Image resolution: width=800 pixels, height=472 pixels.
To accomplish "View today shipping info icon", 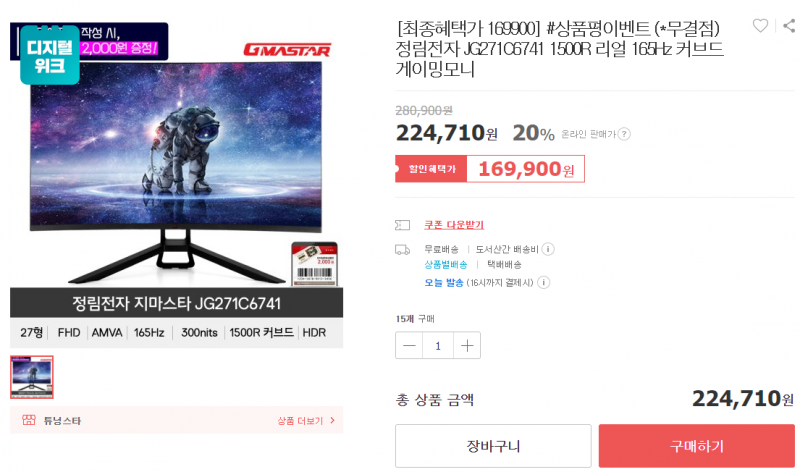I will coord(544,282).
